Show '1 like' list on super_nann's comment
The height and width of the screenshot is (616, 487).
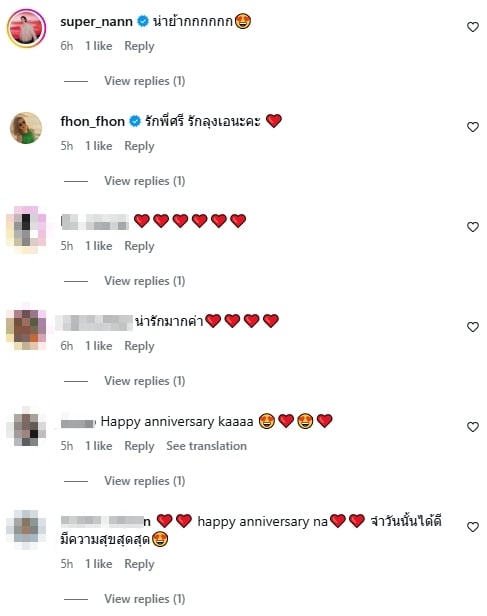[x=99, y=46]
